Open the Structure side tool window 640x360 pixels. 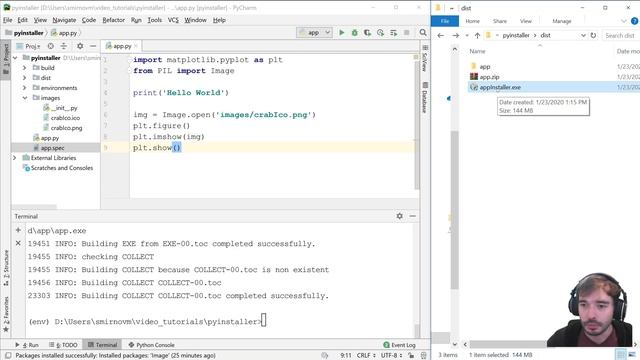[x=6, y=268]
